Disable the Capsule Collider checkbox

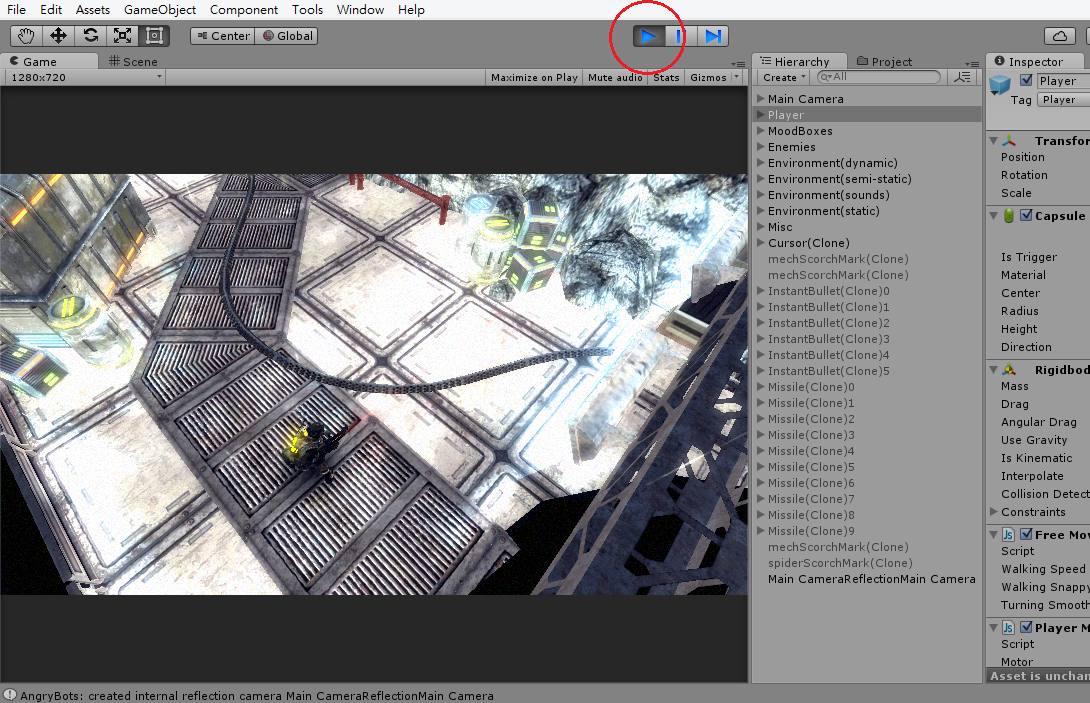(x=1026, y=216)
